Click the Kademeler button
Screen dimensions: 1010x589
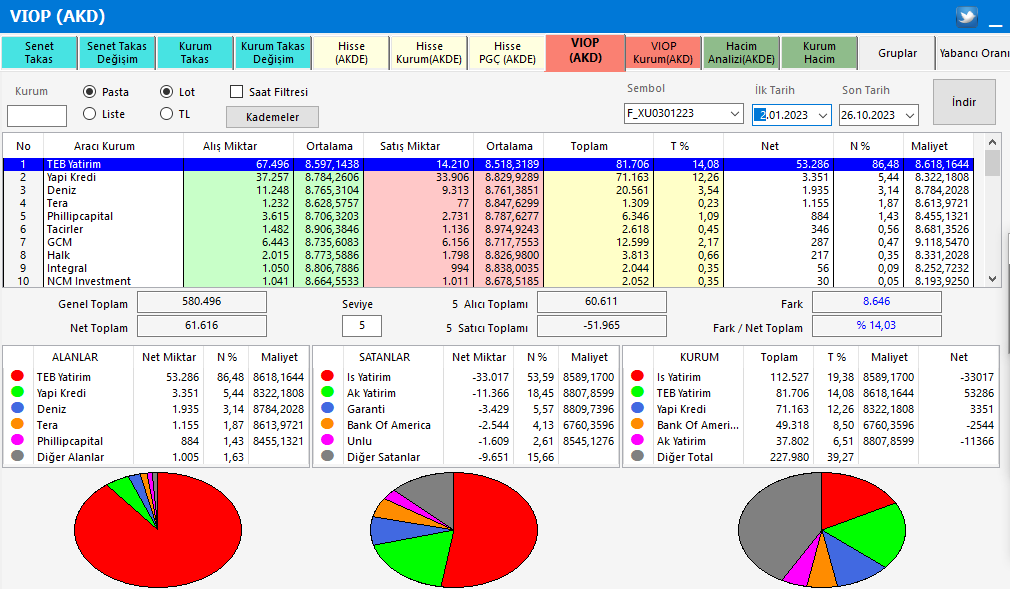pos(272,117)
